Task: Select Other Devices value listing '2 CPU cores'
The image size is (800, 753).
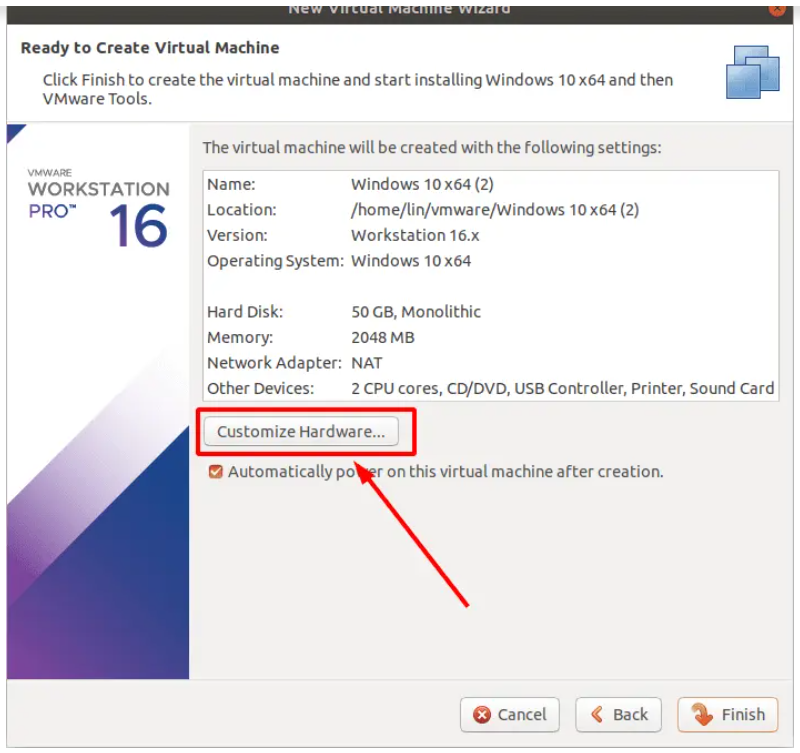Action: [563, 388]
